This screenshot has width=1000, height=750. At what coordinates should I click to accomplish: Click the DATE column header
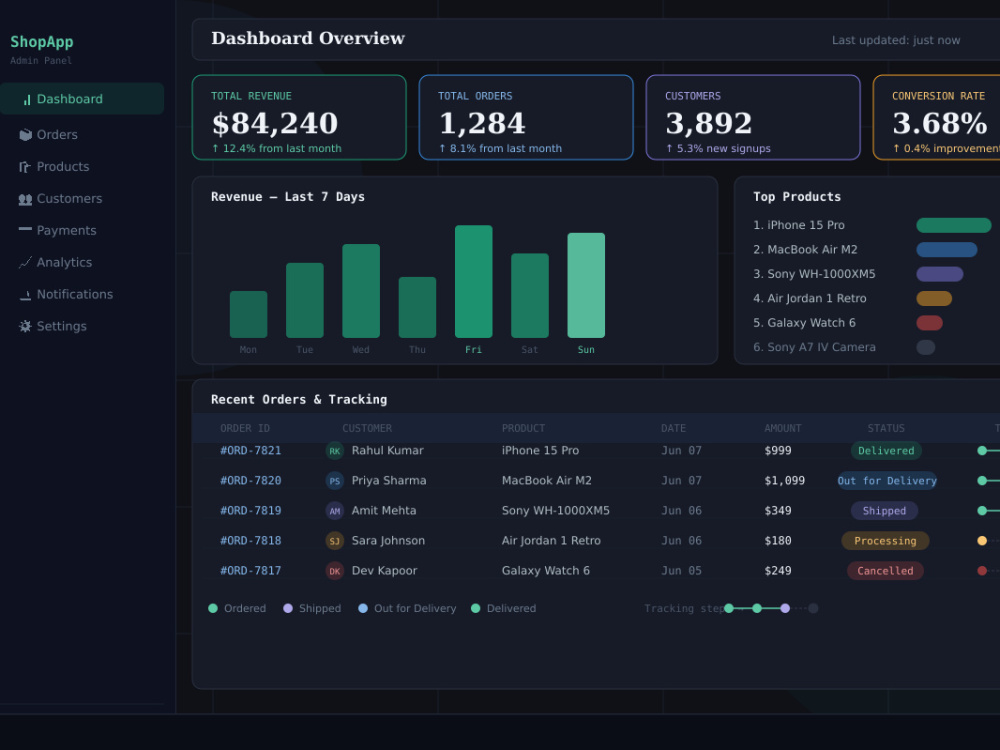(x=673, y=429)
